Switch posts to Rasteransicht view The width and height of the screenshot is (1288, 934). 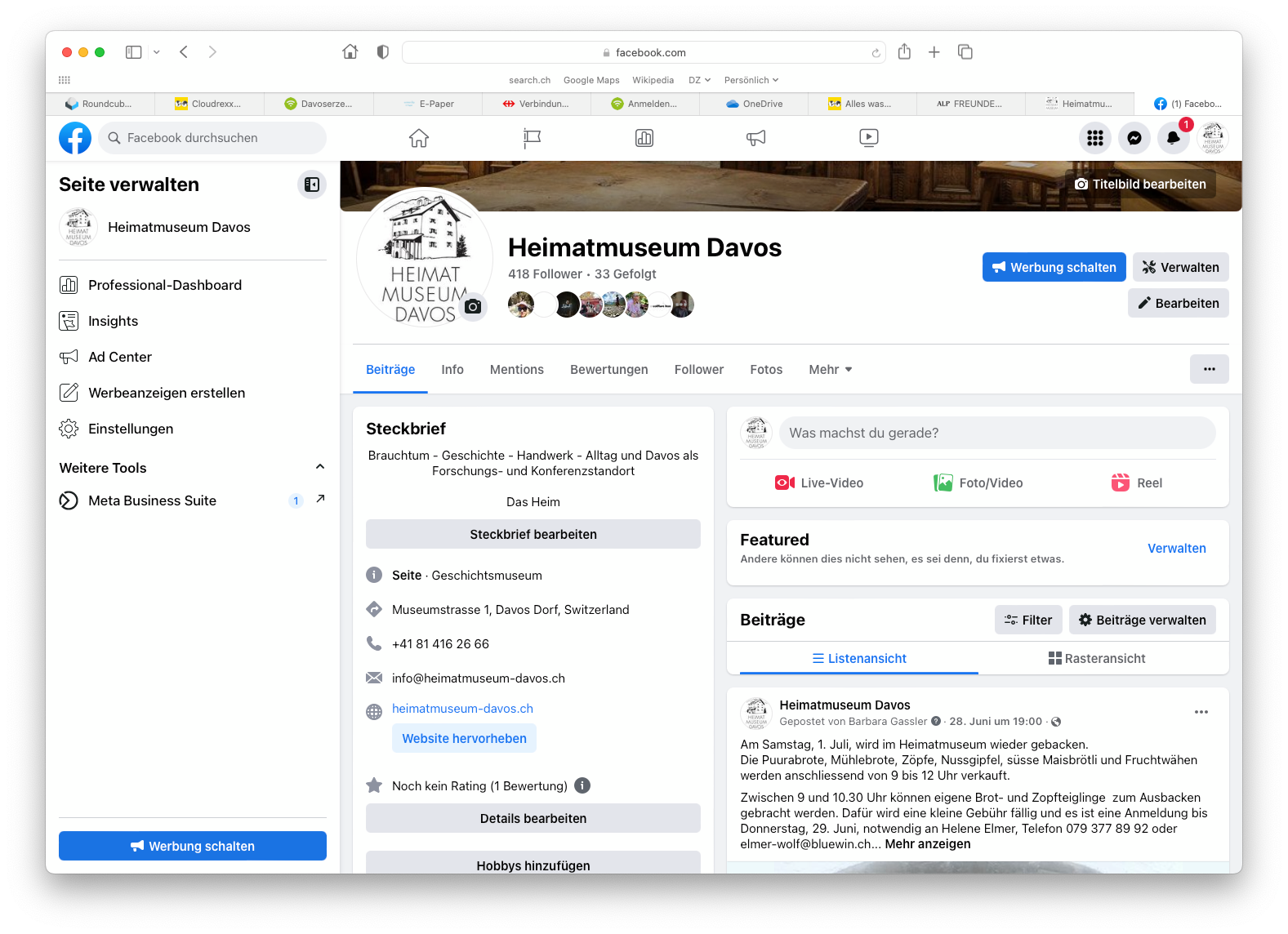pos(1097,658)
